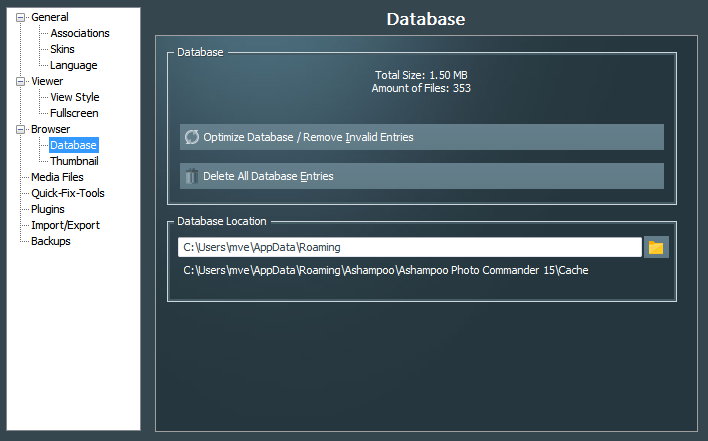Select Skins in the settings tree
Viewport: 708px width, 441px height.
pos(62,49)
